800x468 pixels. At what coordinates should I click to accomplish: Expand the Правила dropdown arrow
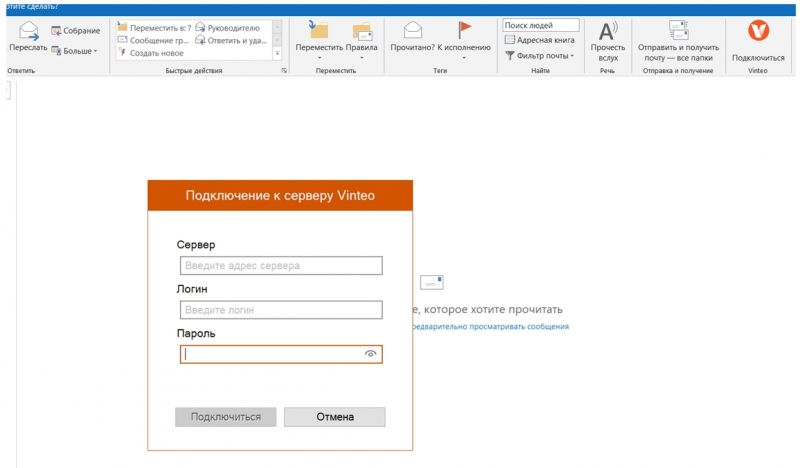click(362, 58)
